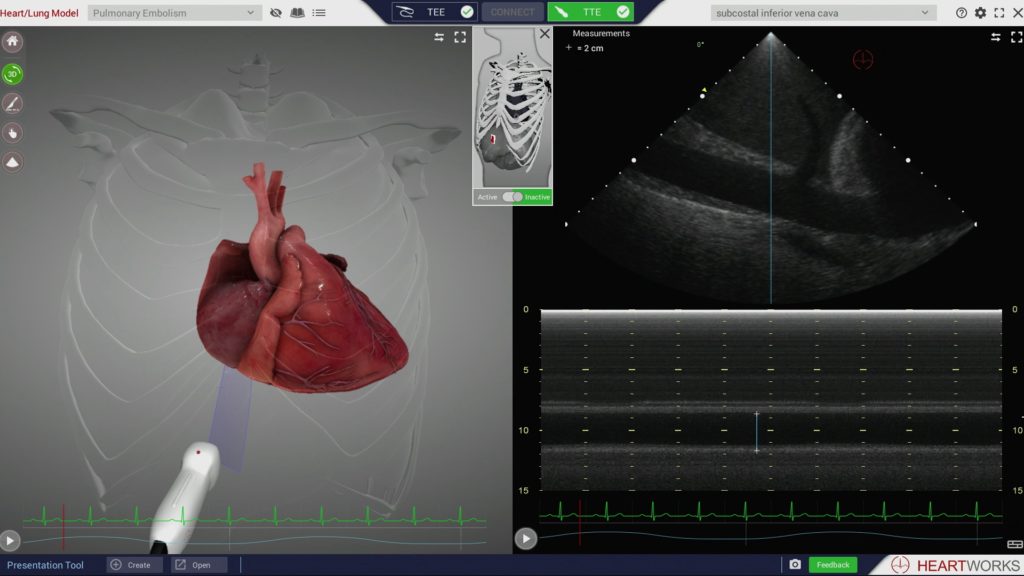Play the ultrasound ECG playback
This screenshot has height=576, width=1024.
525,540
